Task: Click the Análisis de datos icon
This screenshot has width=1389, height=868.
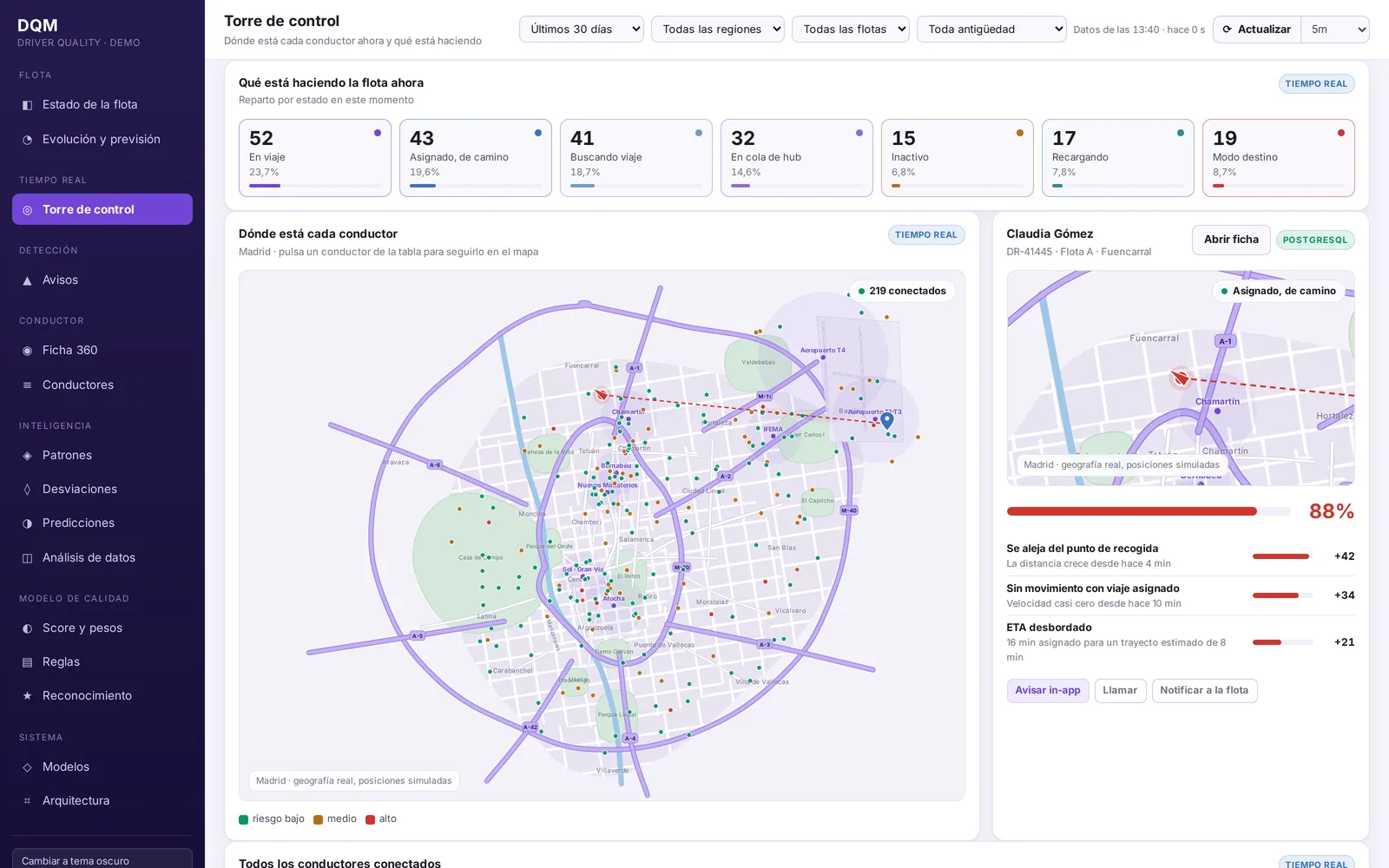Action: [x=27, y=558]
